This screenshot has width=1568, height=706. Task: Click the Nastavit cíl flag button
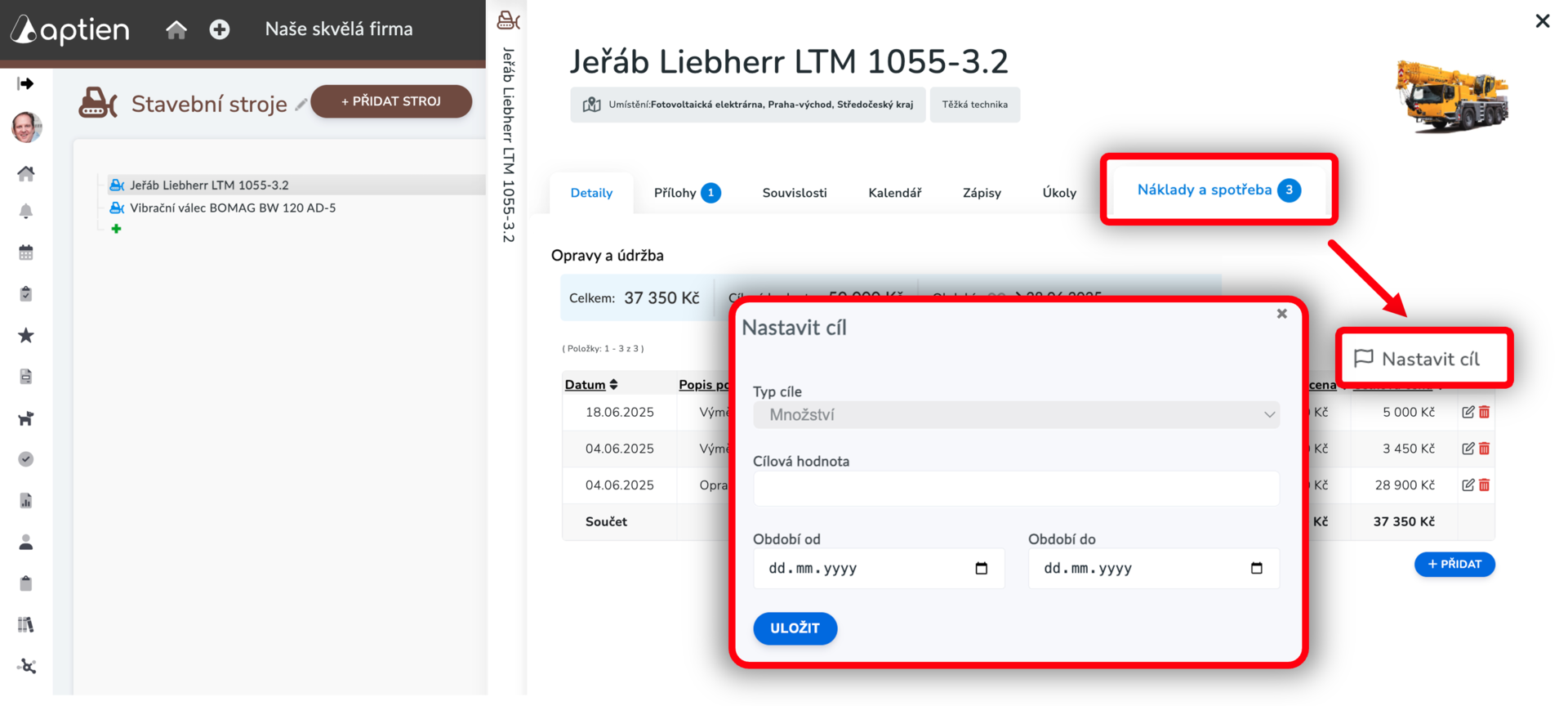pyautogui.click(x=1417, y=359)
